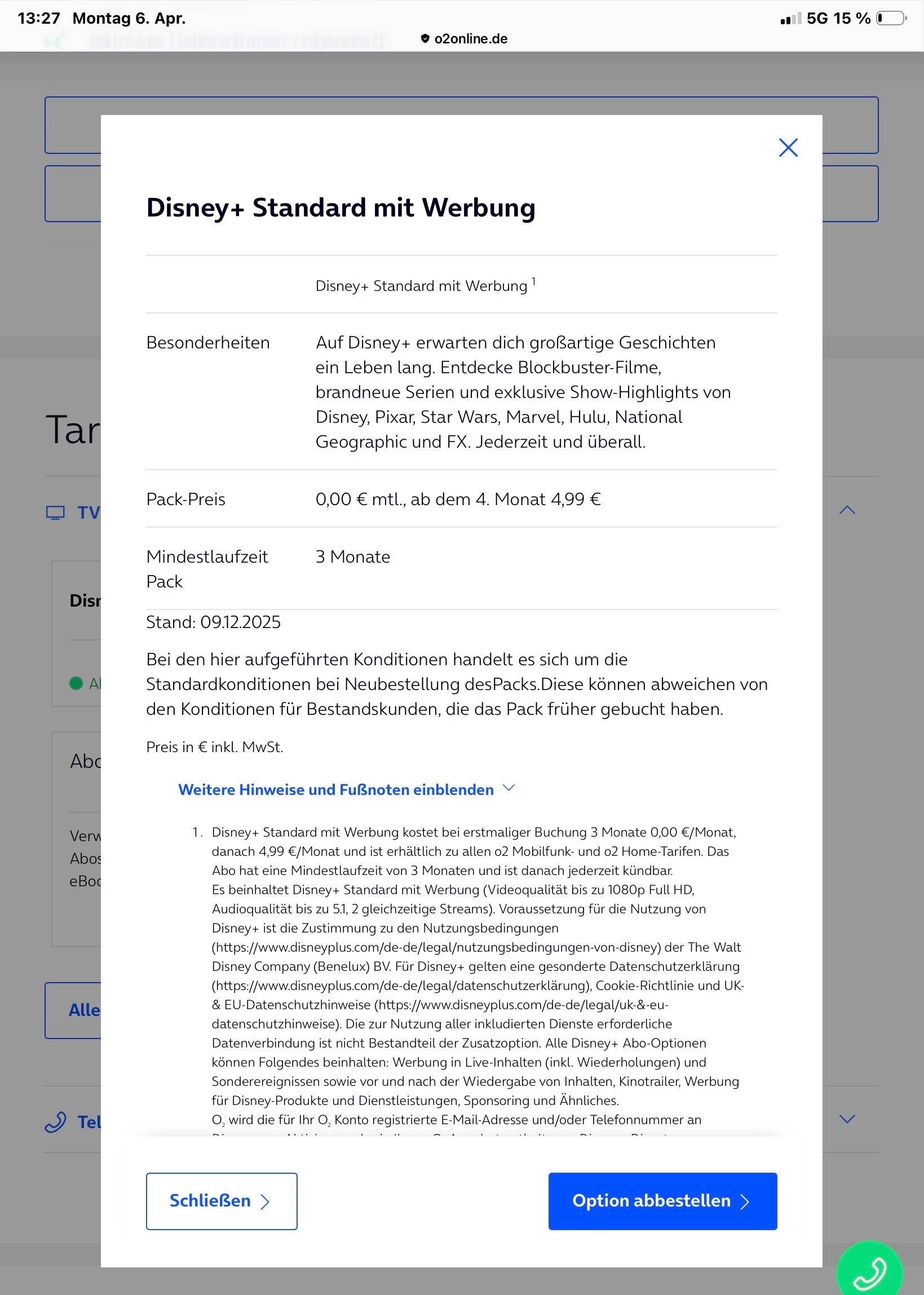Click the date 'Montag 6. Apr.' in status bar
Image resolution: width=924 pixels, height=1295 pixels.
point(129,18)
